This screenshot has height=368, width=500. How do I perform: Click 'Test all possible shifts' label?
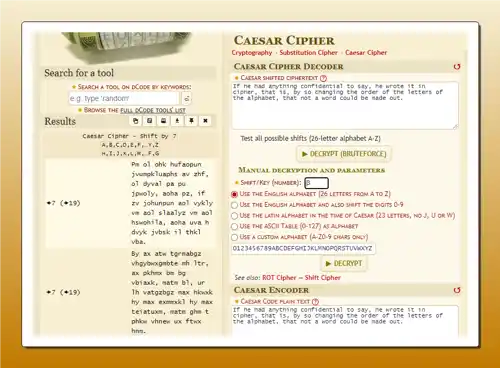tap(310, 138)
